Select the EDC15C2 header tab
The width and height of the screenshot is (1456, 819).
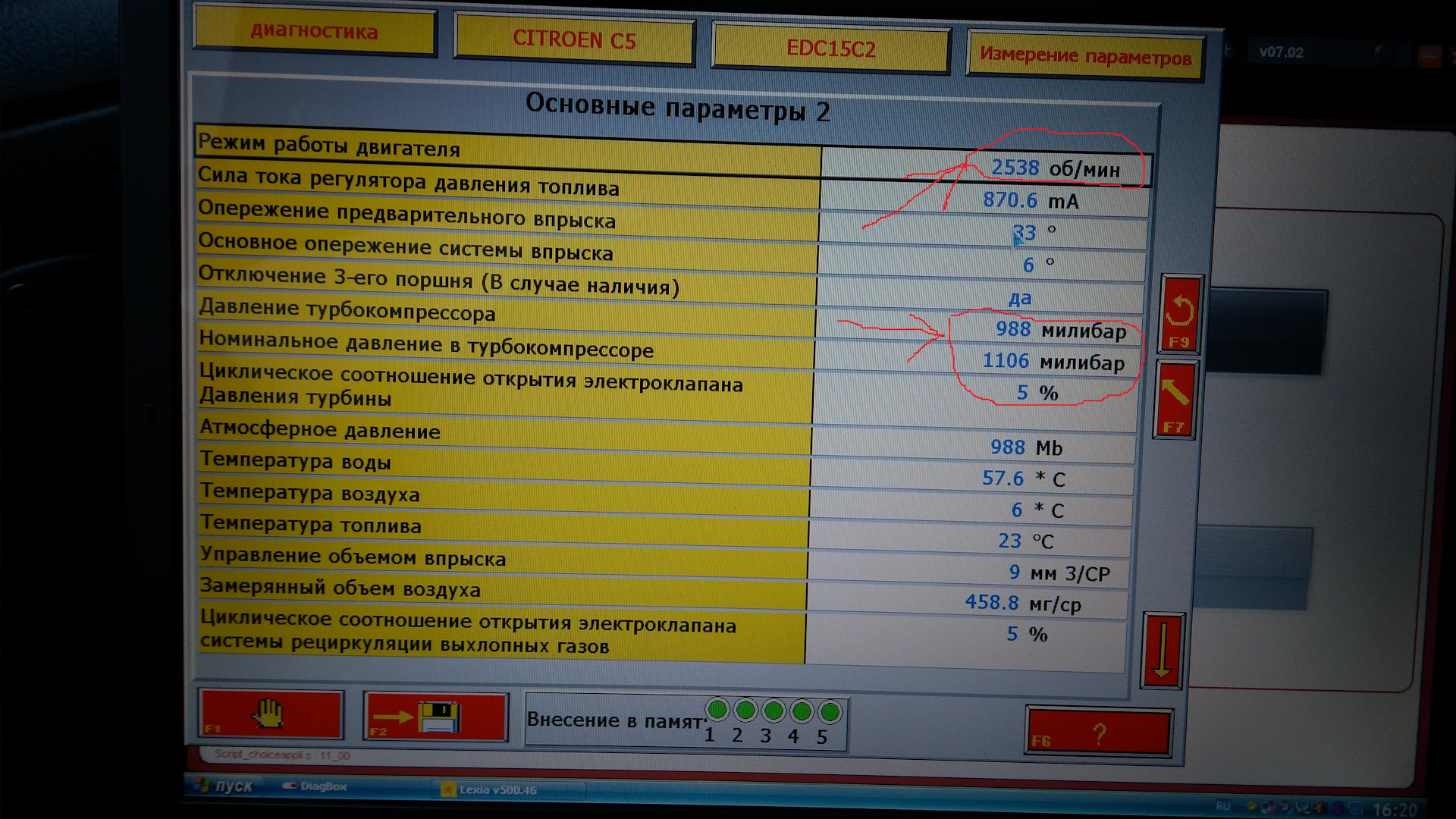click(x=830, y=49)
